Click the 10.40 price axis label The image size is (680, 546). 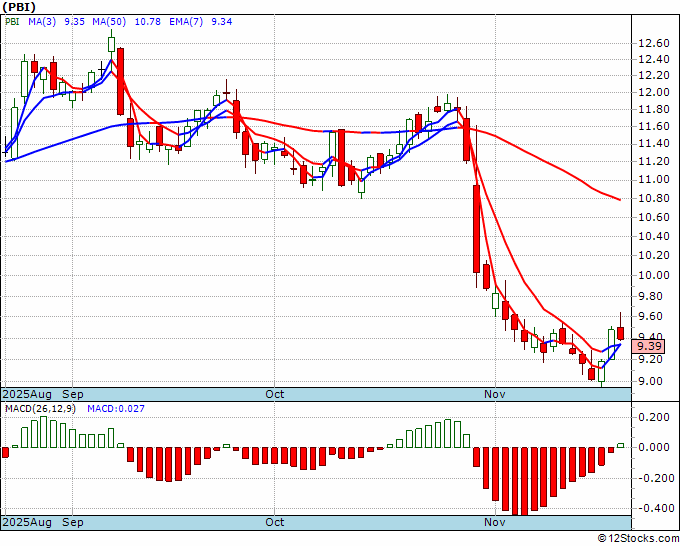tap(654, 236)
